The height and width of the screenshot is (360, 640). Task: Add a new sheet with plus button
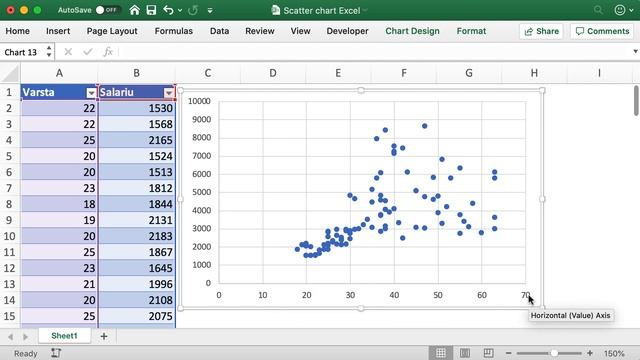pos(104,336)
